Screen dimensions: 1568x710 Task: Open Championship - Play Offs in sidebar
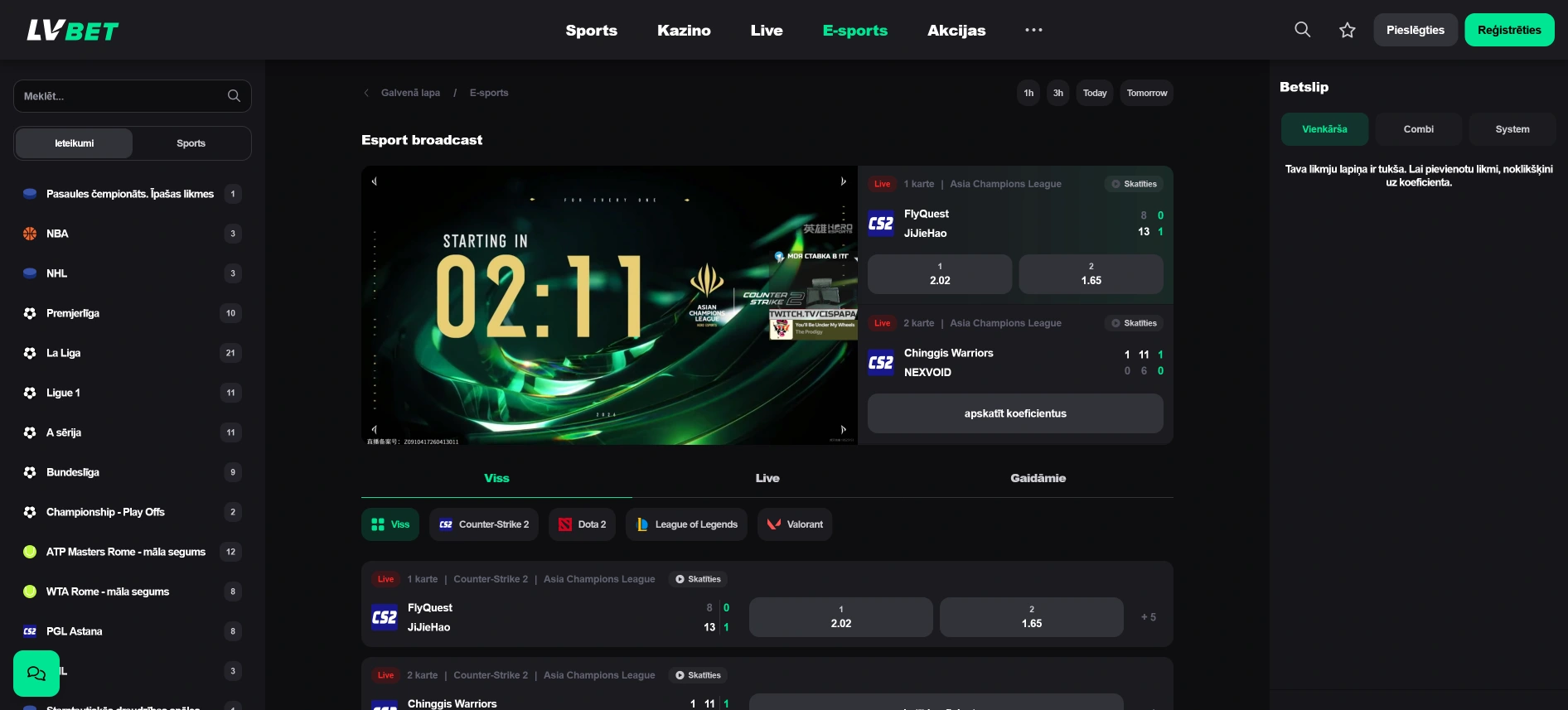pos(133,512)
